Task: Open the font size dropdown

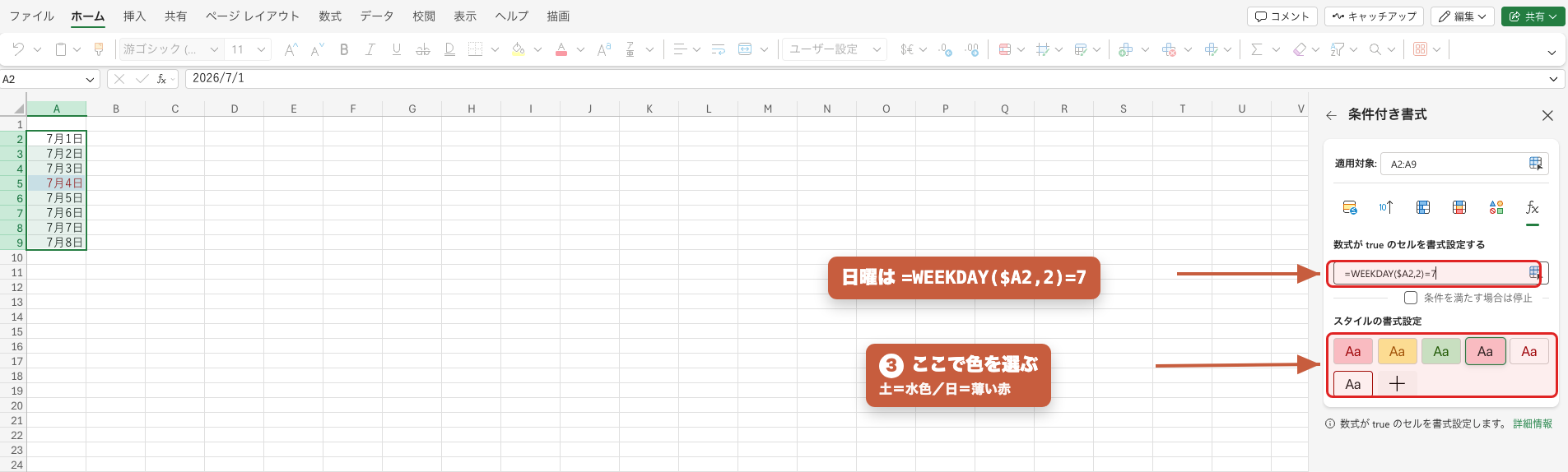Action: point(261,49)
